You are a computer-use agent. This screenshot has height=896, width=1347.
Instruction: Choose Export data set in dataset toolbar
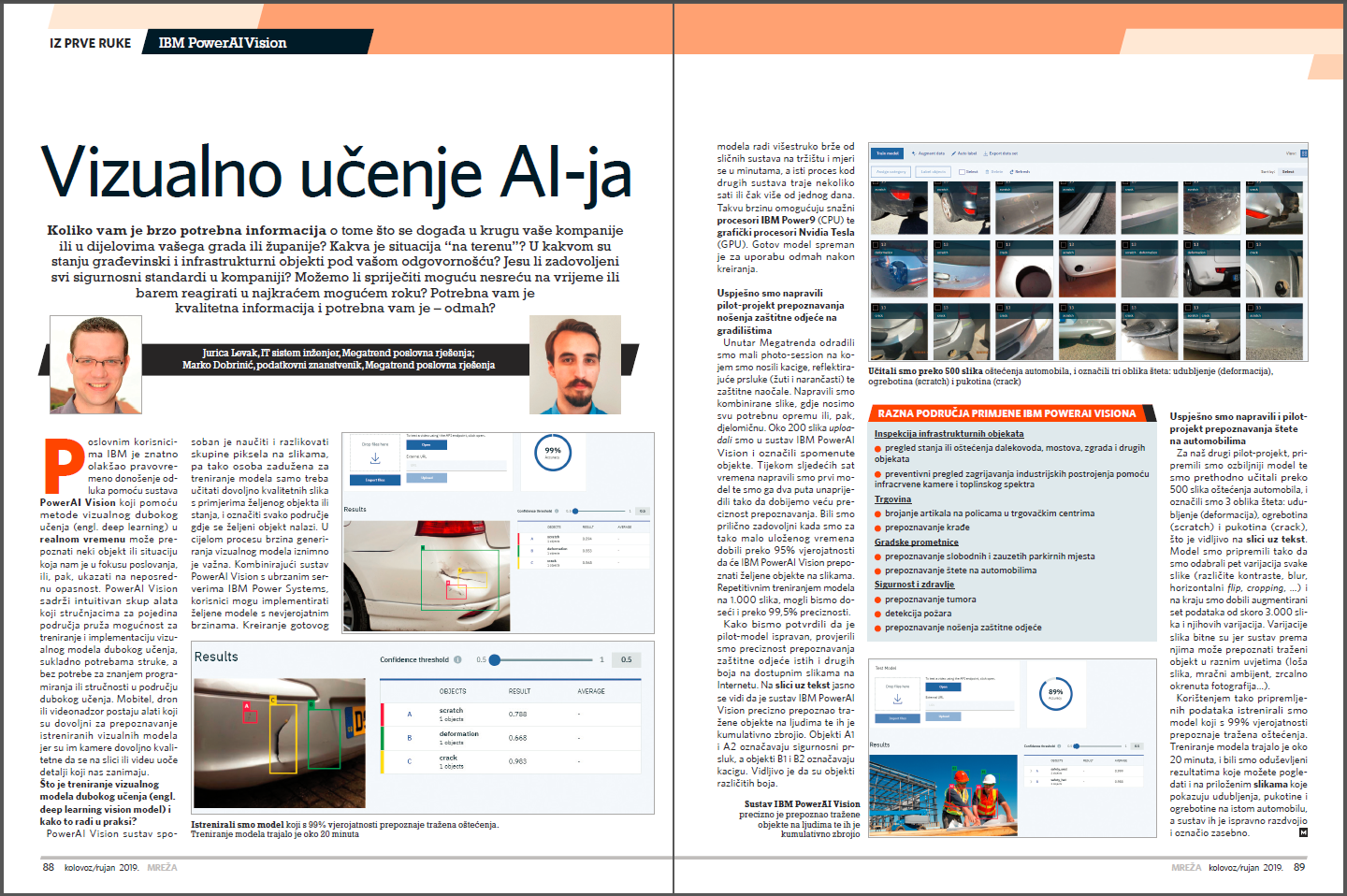(1001, 153)
